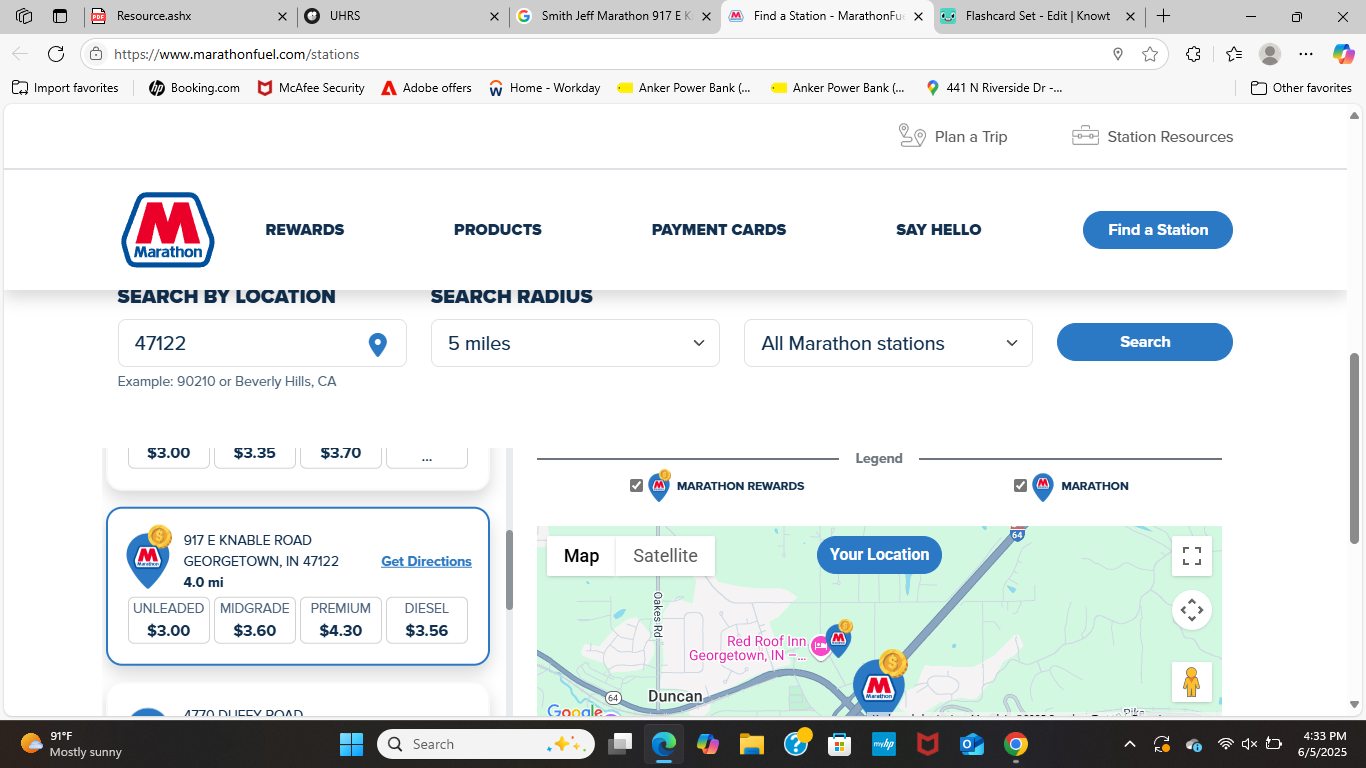Image resolution: width=1366 pixels, height=768 pixels.
Task: Open McAfee from the taskbar
Action: coord(928,744)
